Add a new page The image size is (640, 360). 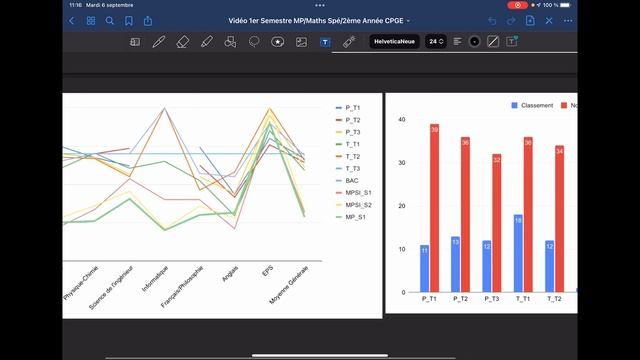[x=530, y=20]
